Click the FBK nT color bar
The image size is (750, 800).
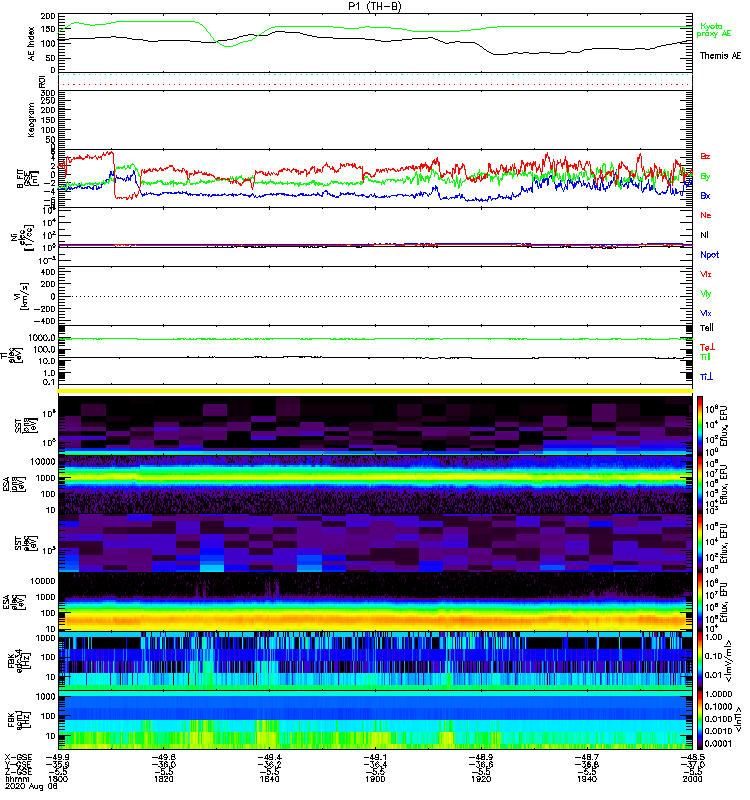tap(699, 720)
